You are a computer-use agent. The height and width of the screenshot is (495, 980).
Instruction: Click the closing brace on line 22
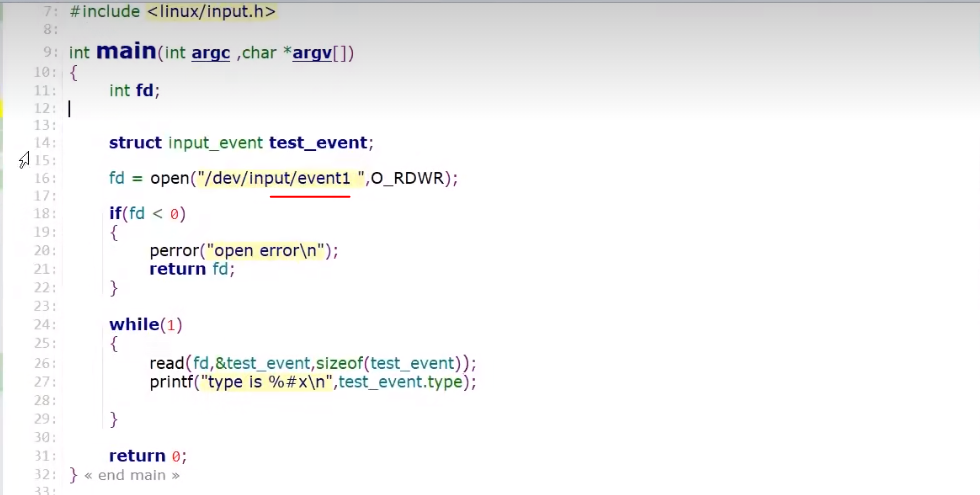pos(114,288)
